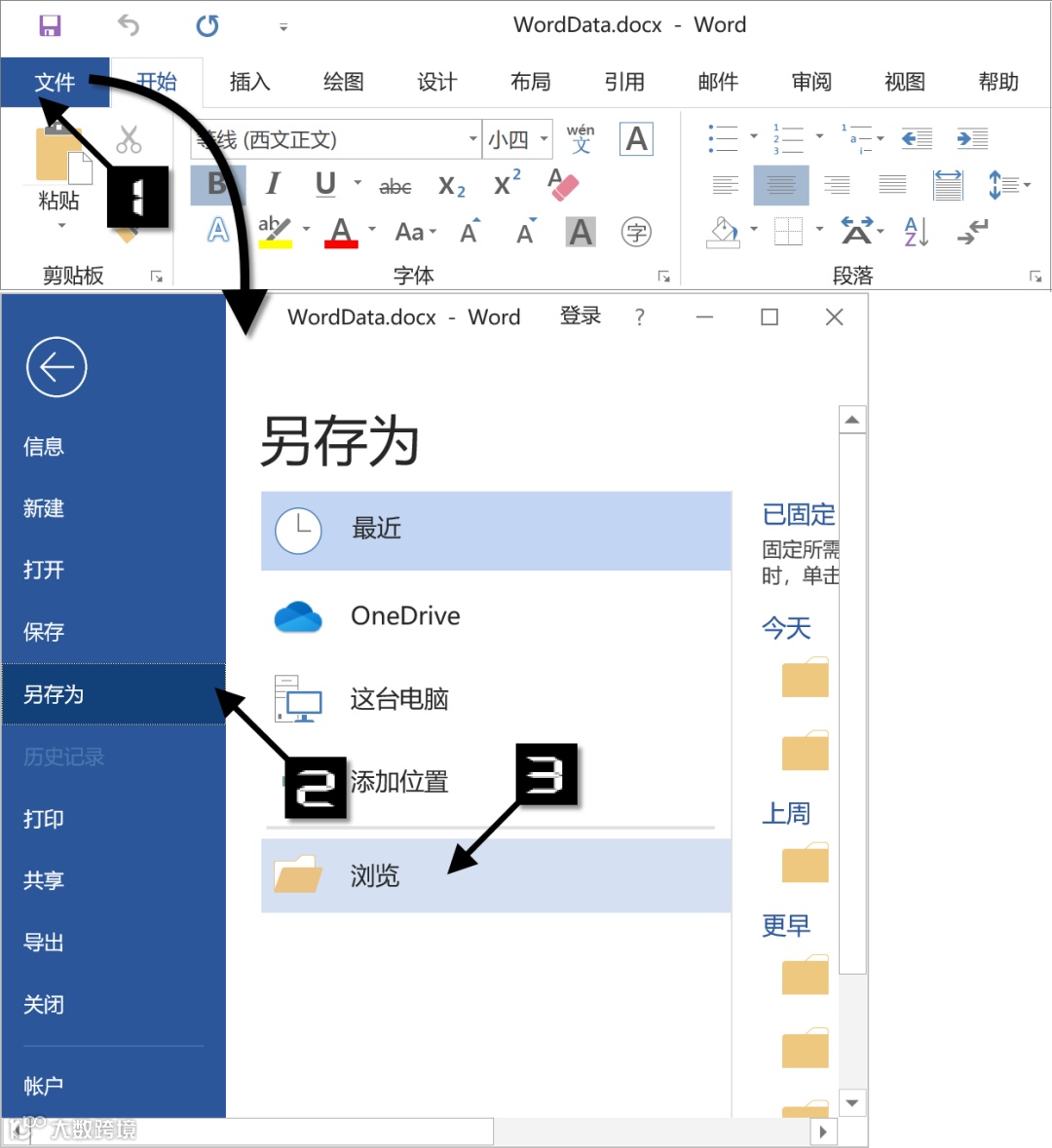Click the clear formatting eraser icon

pyautogui.click(x=563, y=184)
